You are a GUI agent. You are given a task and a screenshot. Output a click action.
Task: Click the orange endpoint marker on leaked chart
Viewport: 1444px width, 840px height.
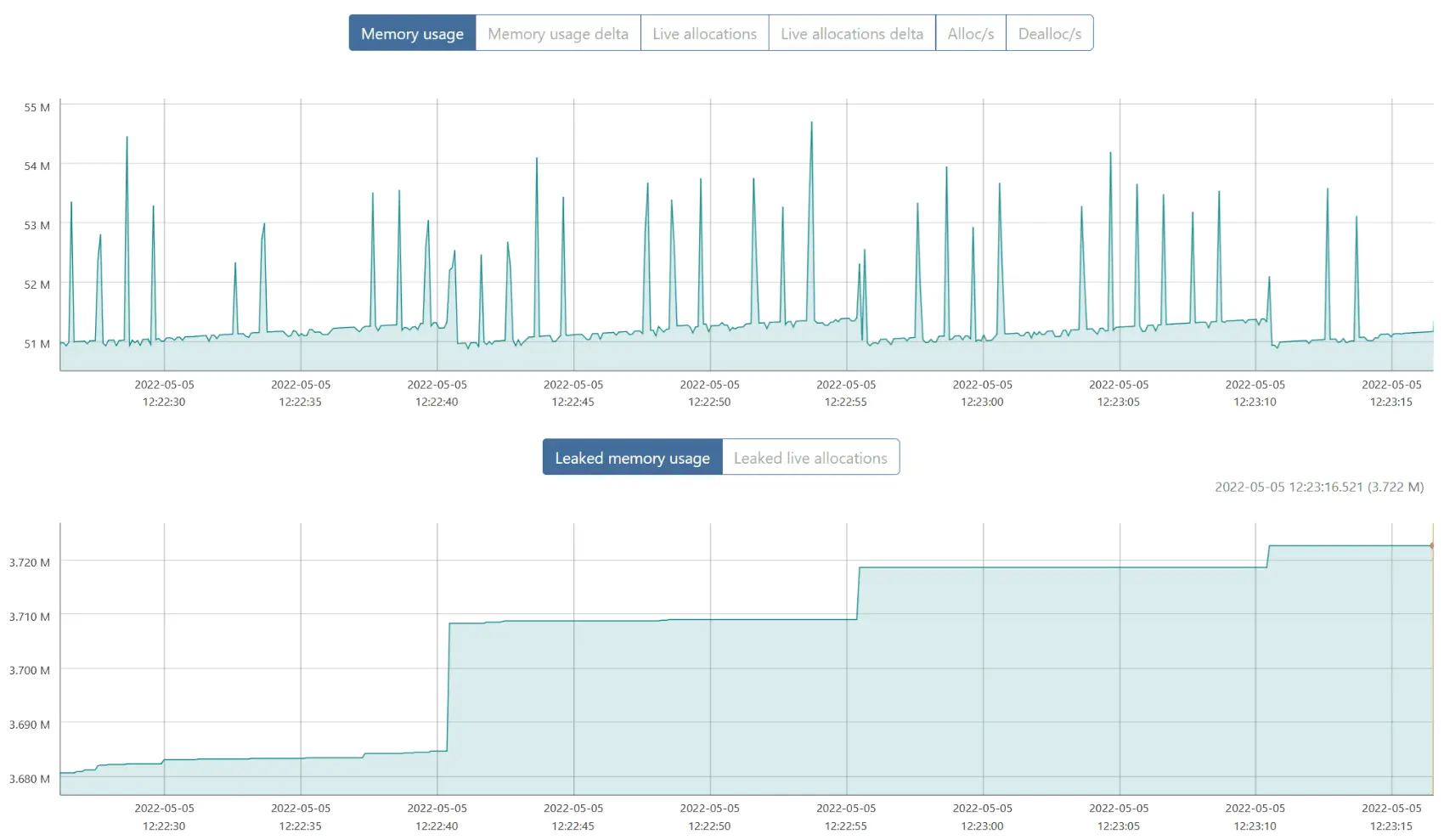pos(1431,545)
